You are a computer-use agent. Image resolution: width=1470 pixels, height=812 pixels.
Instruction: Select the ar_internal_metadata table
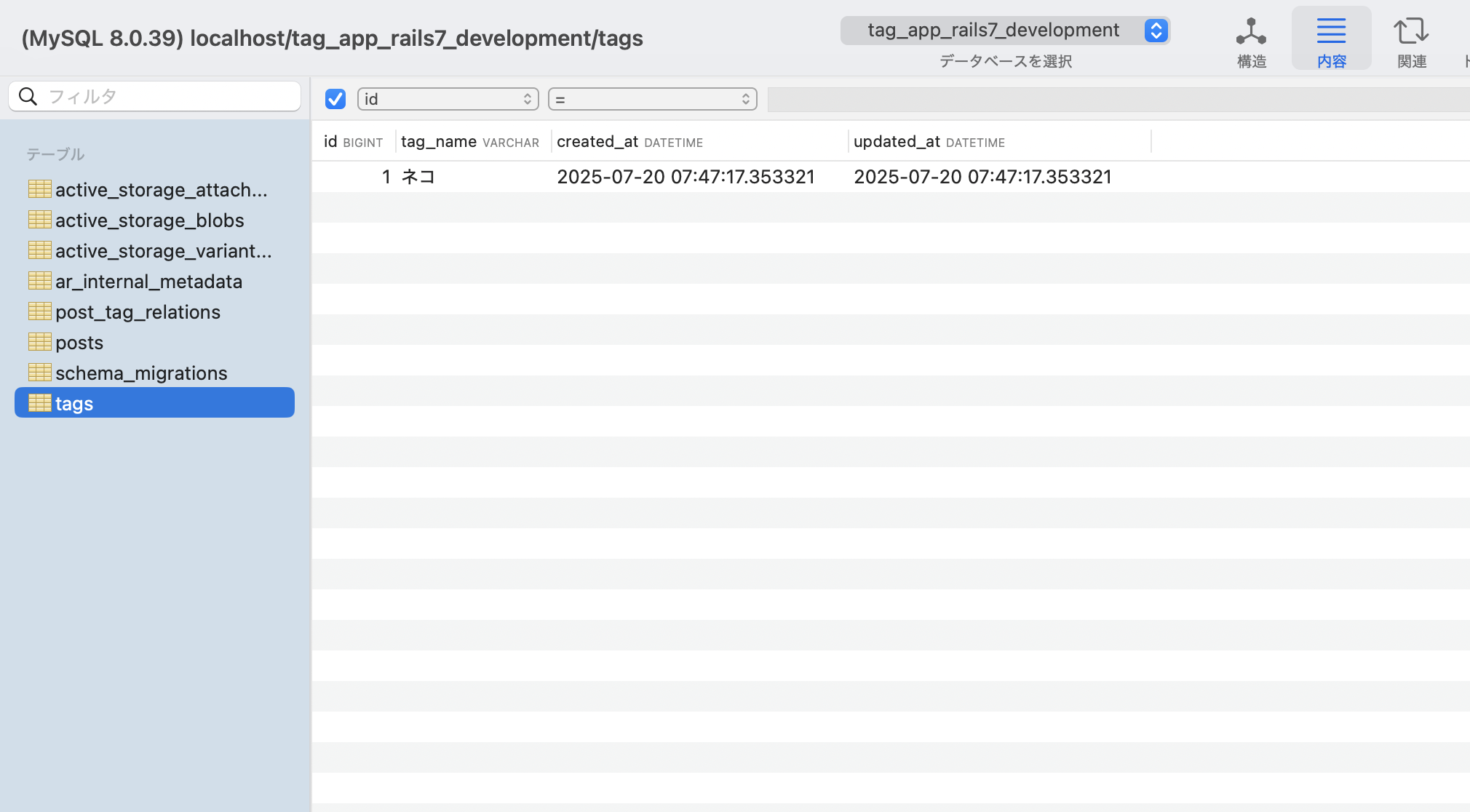(x=148, y=282)
